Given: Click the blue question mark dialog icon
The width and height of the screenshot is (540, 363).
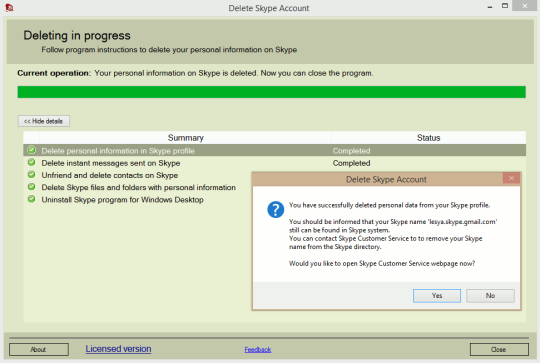Looking at the screenshot, I should tap(276, 209).
